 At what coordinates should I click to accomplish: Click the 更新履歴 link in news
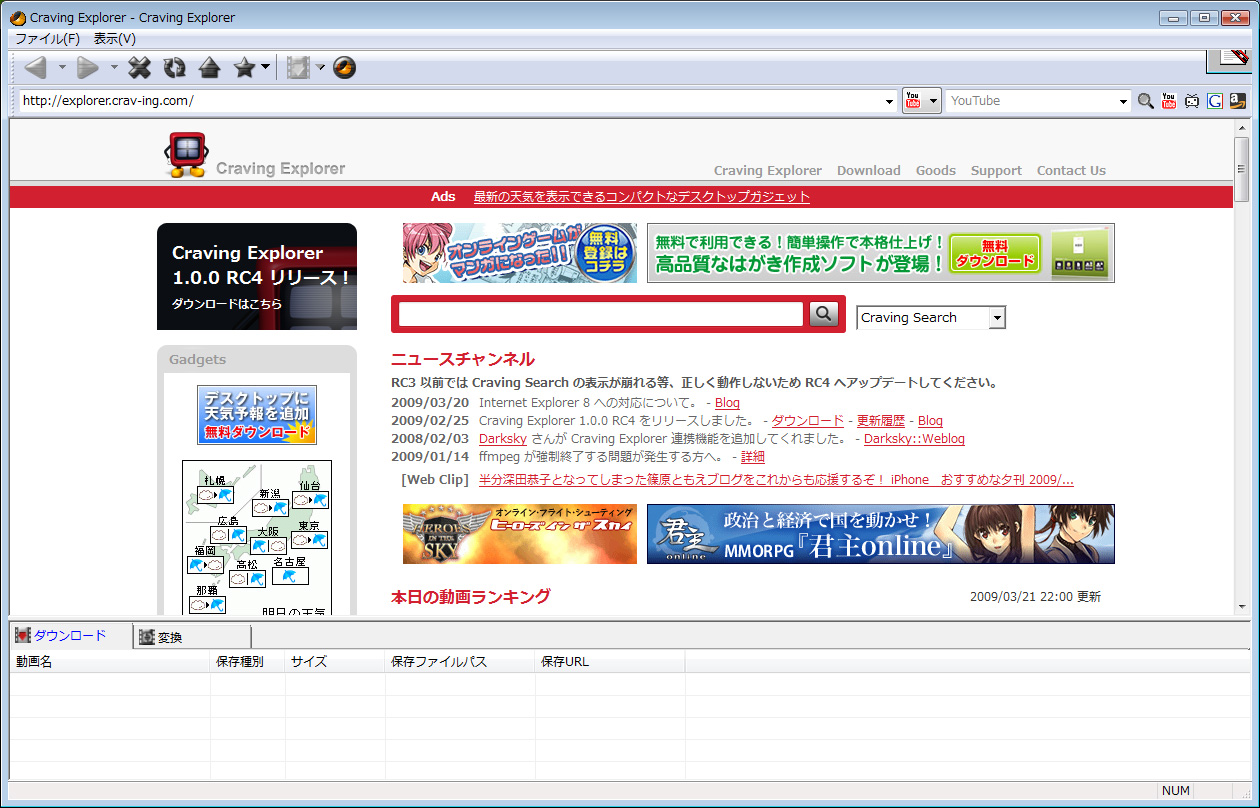pyautogui.click(x=880, y=421)
